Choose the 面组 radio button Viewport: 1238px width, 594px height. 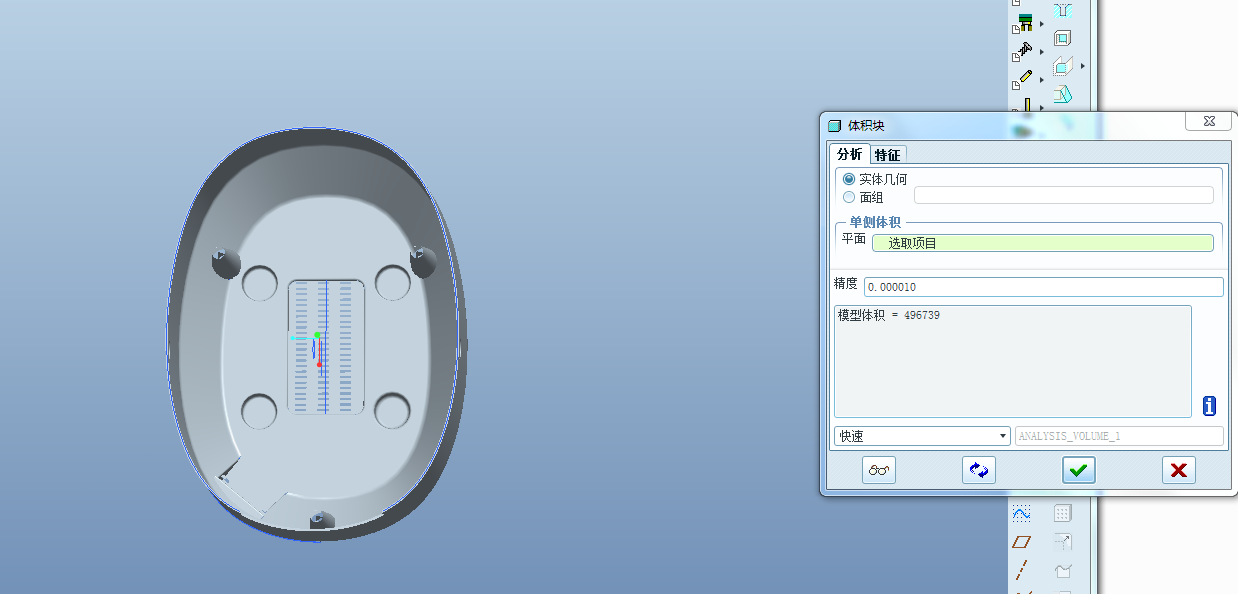(849, 197)
